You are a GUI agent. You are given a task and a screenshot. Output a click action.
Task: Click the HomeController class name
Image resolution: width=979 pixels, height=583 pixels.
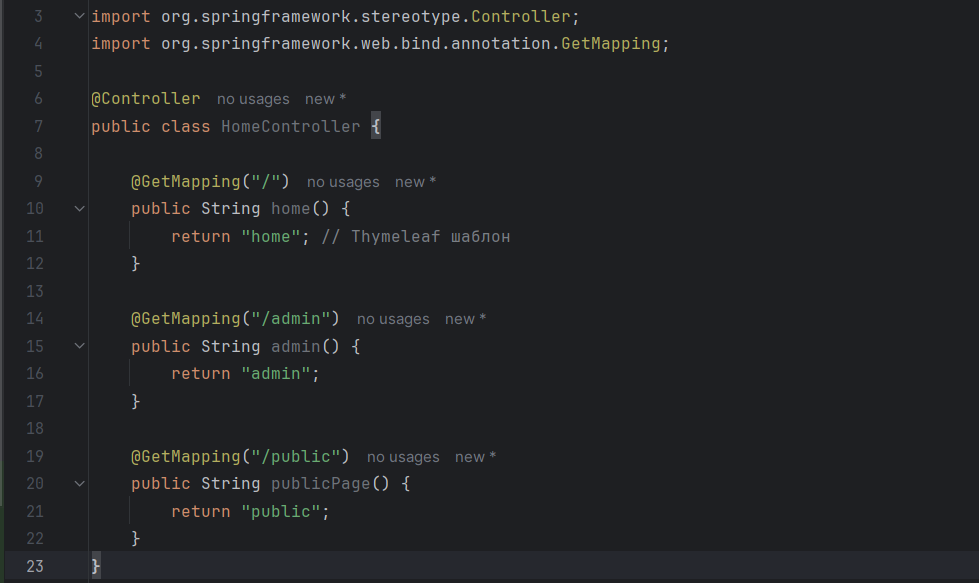290,127
